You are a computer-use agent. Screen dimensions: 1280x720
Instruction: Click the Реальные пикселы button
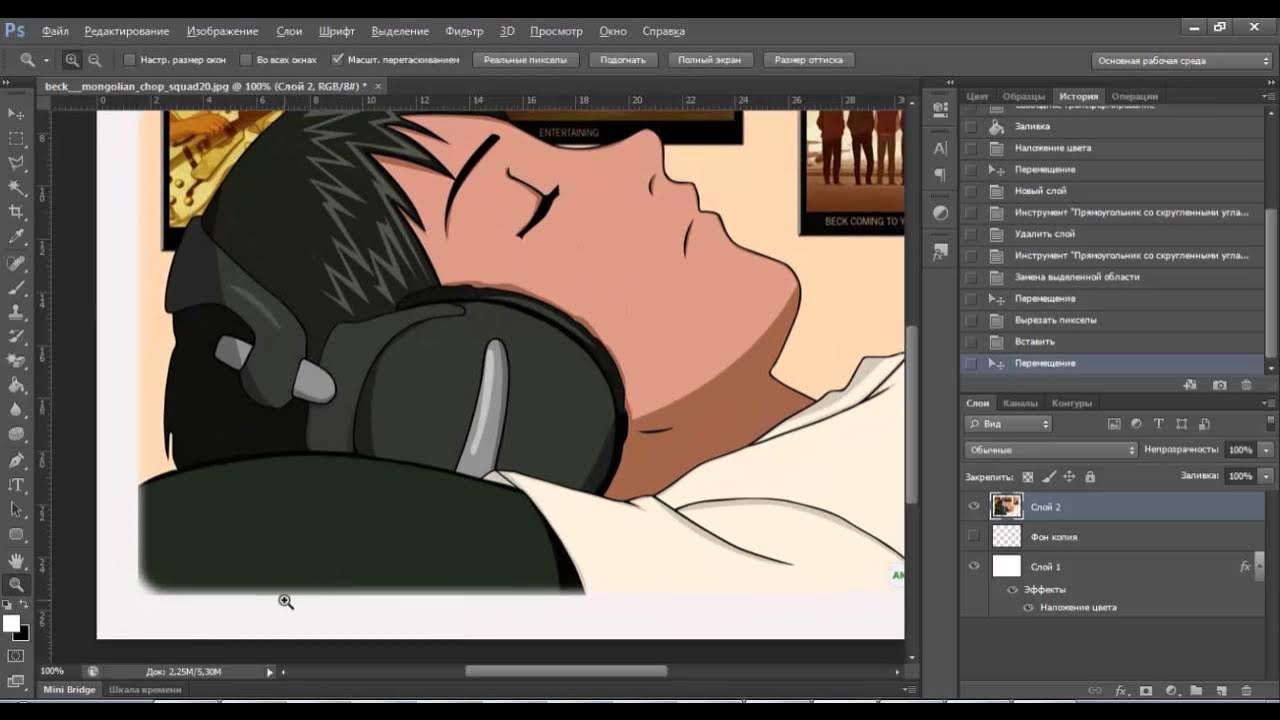coord(525,60)
